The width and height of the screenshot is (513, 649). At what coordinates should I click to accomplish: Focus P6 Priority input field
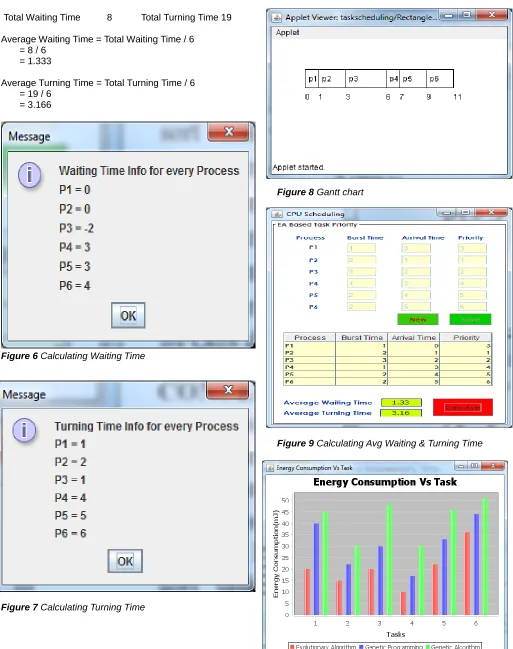point(472,307)
